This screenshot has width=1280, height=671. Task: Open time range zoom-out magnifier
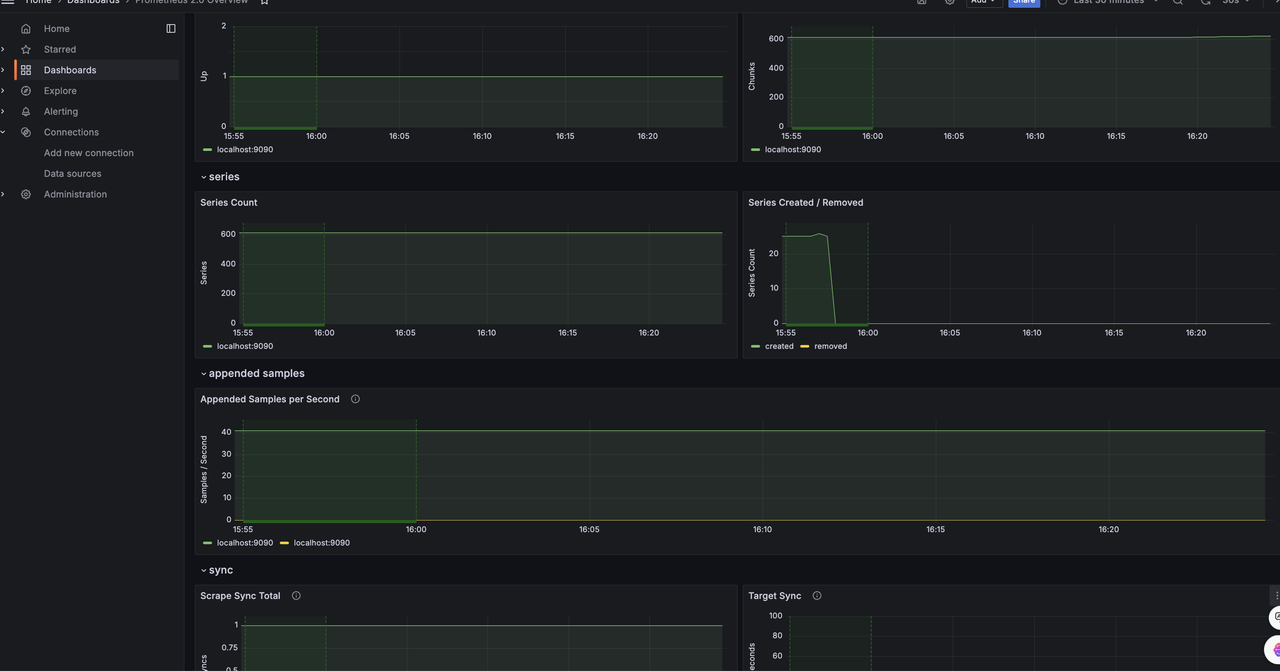[1178, 2]
